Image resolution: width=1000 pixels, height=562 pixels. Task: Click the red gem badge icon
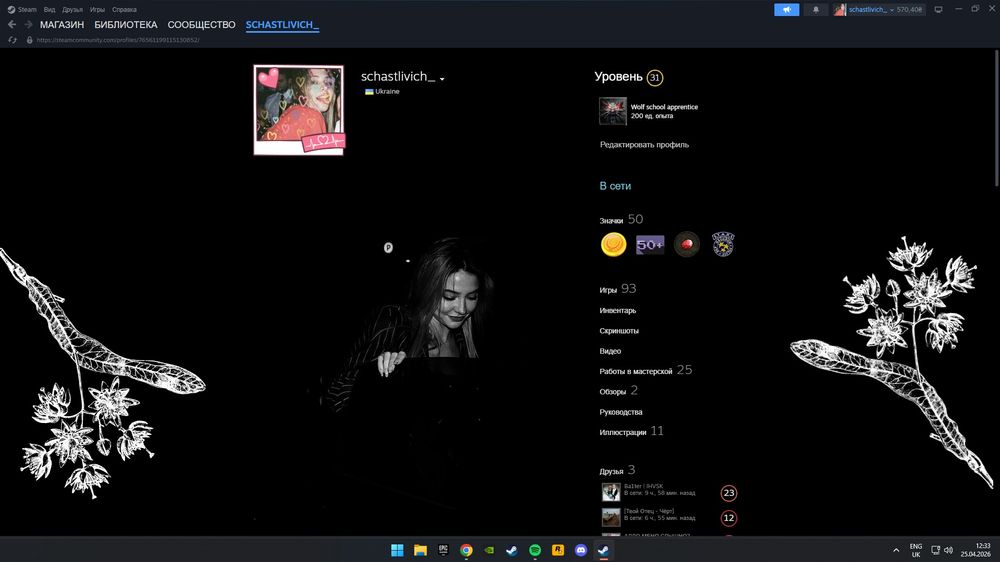[686, 245]
